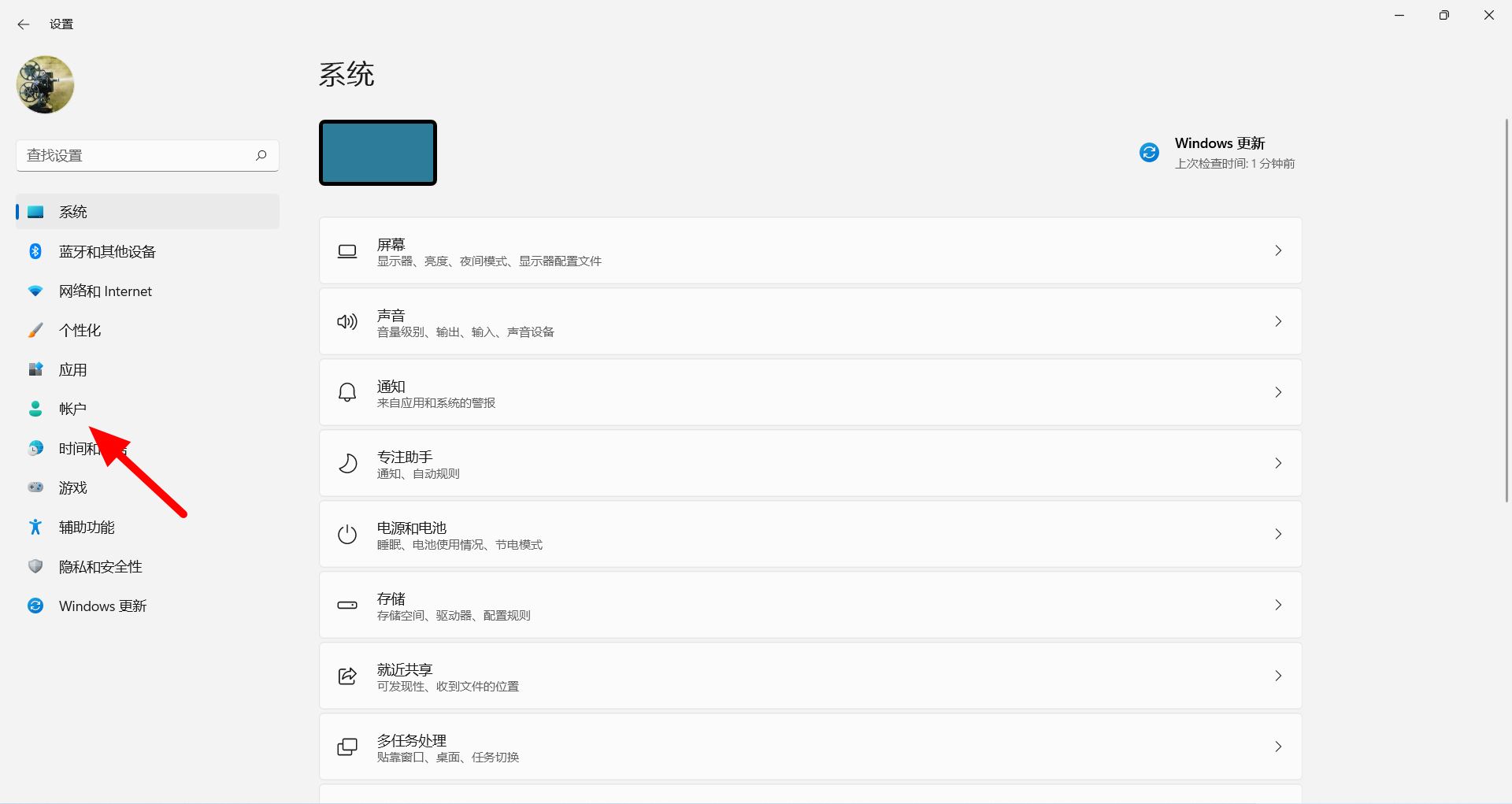This screenshot has width=1512, height=804.
Task: Click the Windows Update sync icon at top right
Action: pos(1149,153)
